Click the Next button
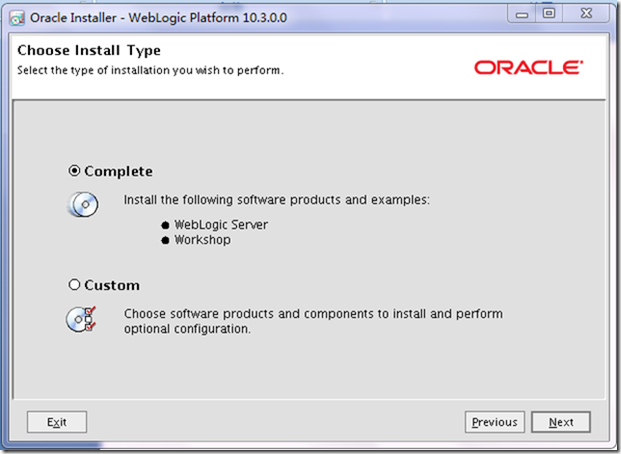 pyautogui.click(x=561, y=422)
